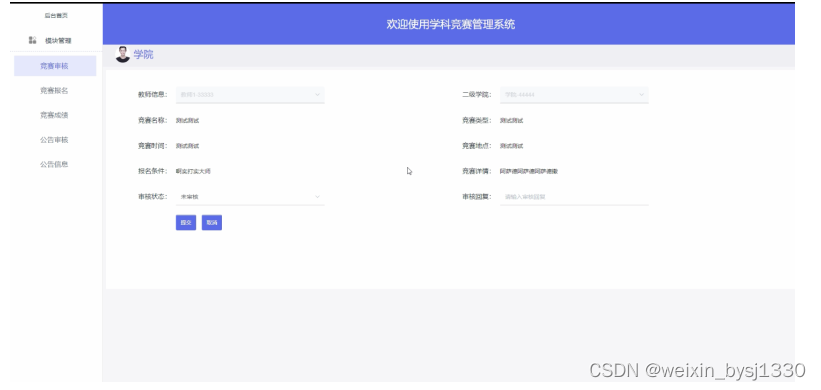Open the 后台首页 menu item
Screen dimensions: 821x390
(56, 16)
